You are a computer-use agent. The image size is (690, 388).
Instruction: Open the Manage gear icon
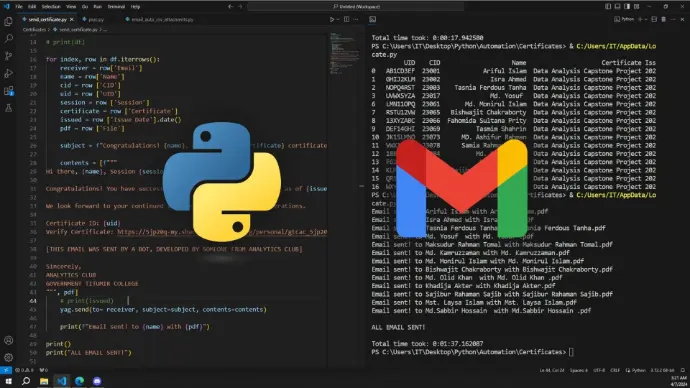[8, 357]
